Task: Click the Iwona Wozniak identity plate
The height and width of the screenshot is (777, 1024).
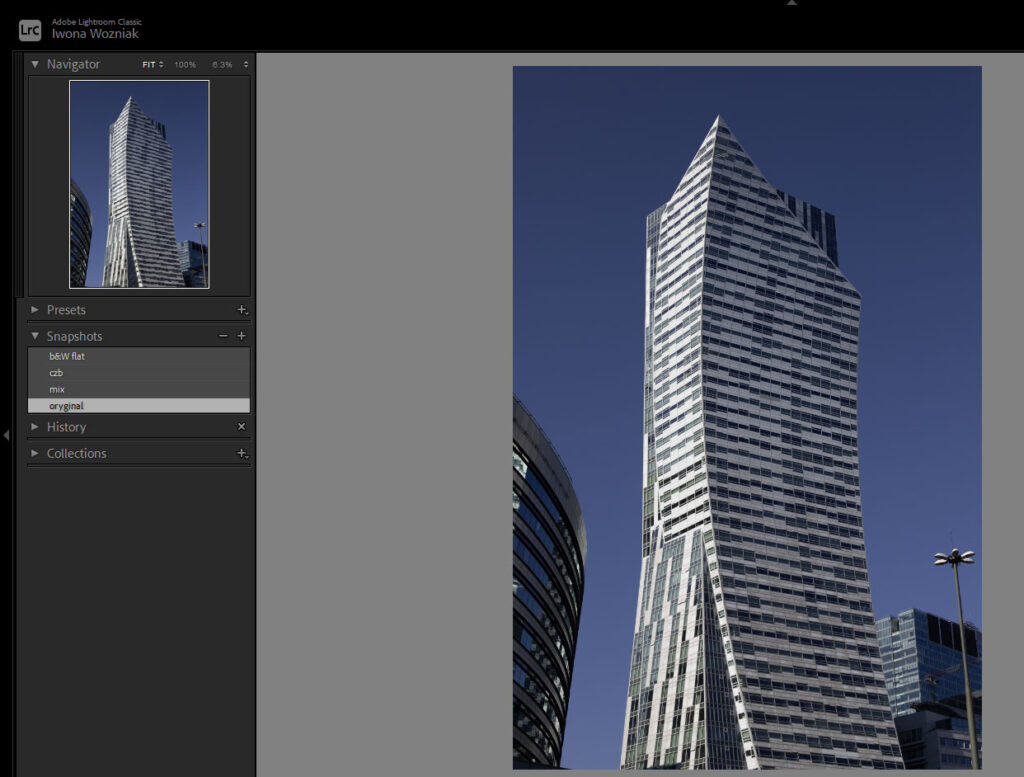Action: coord(95,33)
